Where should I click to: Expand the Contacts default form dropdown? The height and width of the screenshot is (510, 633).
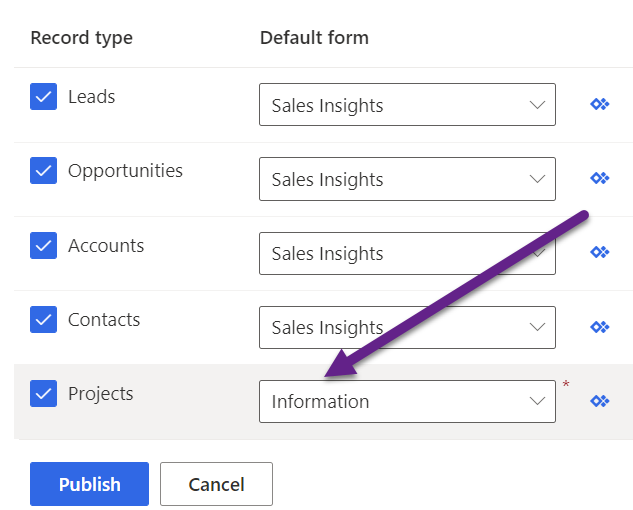[x=407, y=327]
